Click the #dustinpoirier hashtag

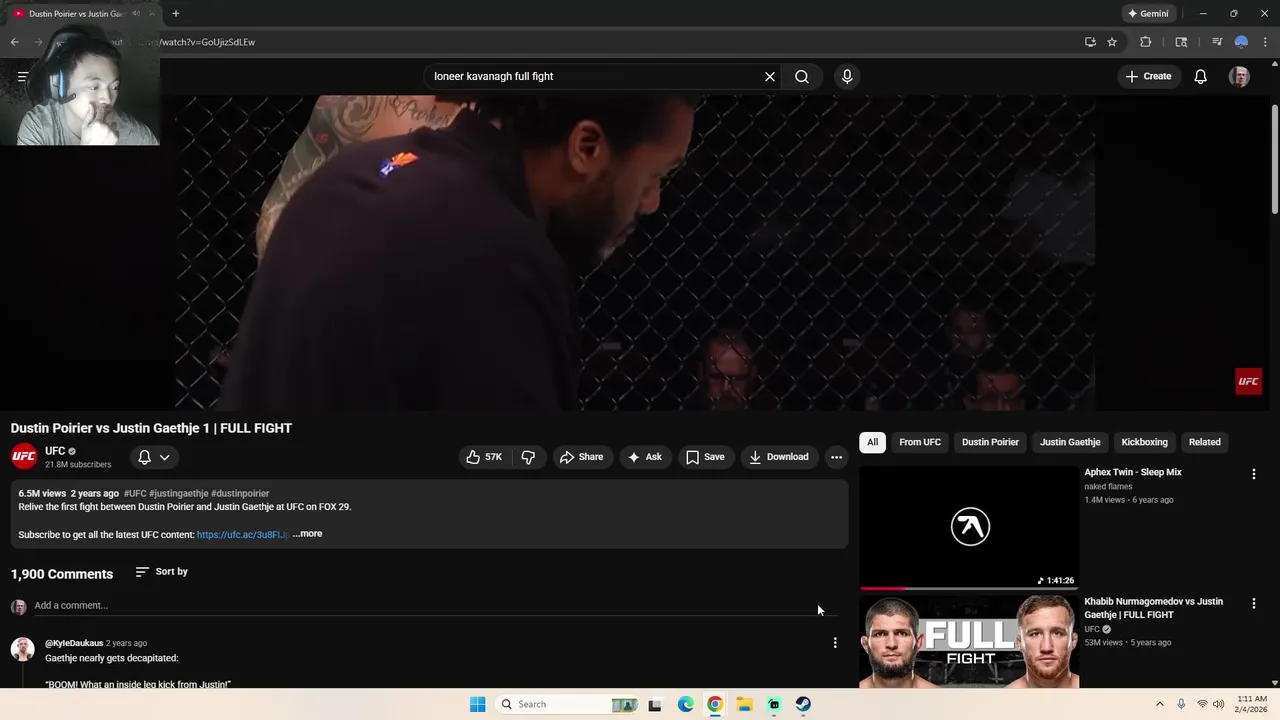(x=240, y=494)
